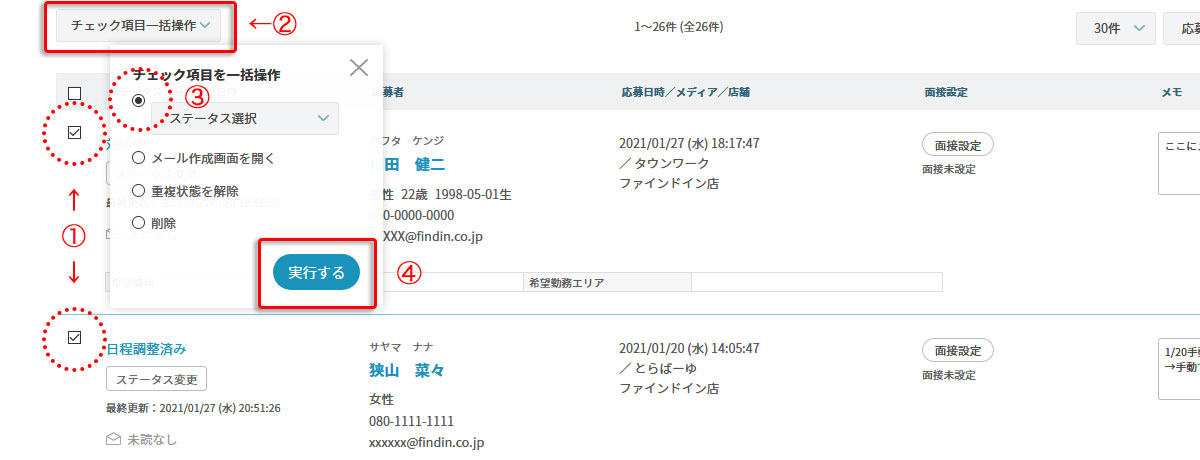Choose the 重複状態を解除 radio option

coord(139,191)
